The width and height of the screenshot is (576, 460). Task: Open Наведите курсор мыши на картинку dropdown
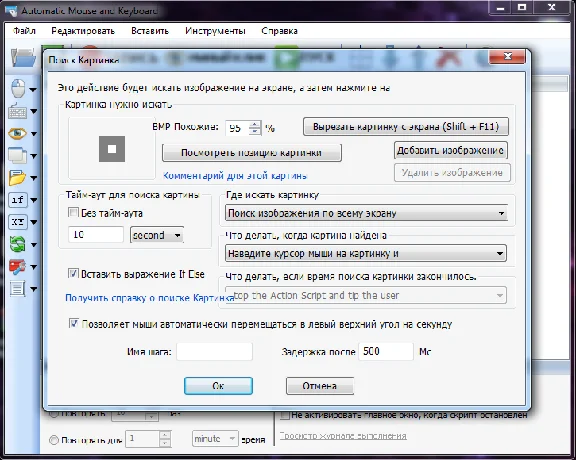[366, 253]
